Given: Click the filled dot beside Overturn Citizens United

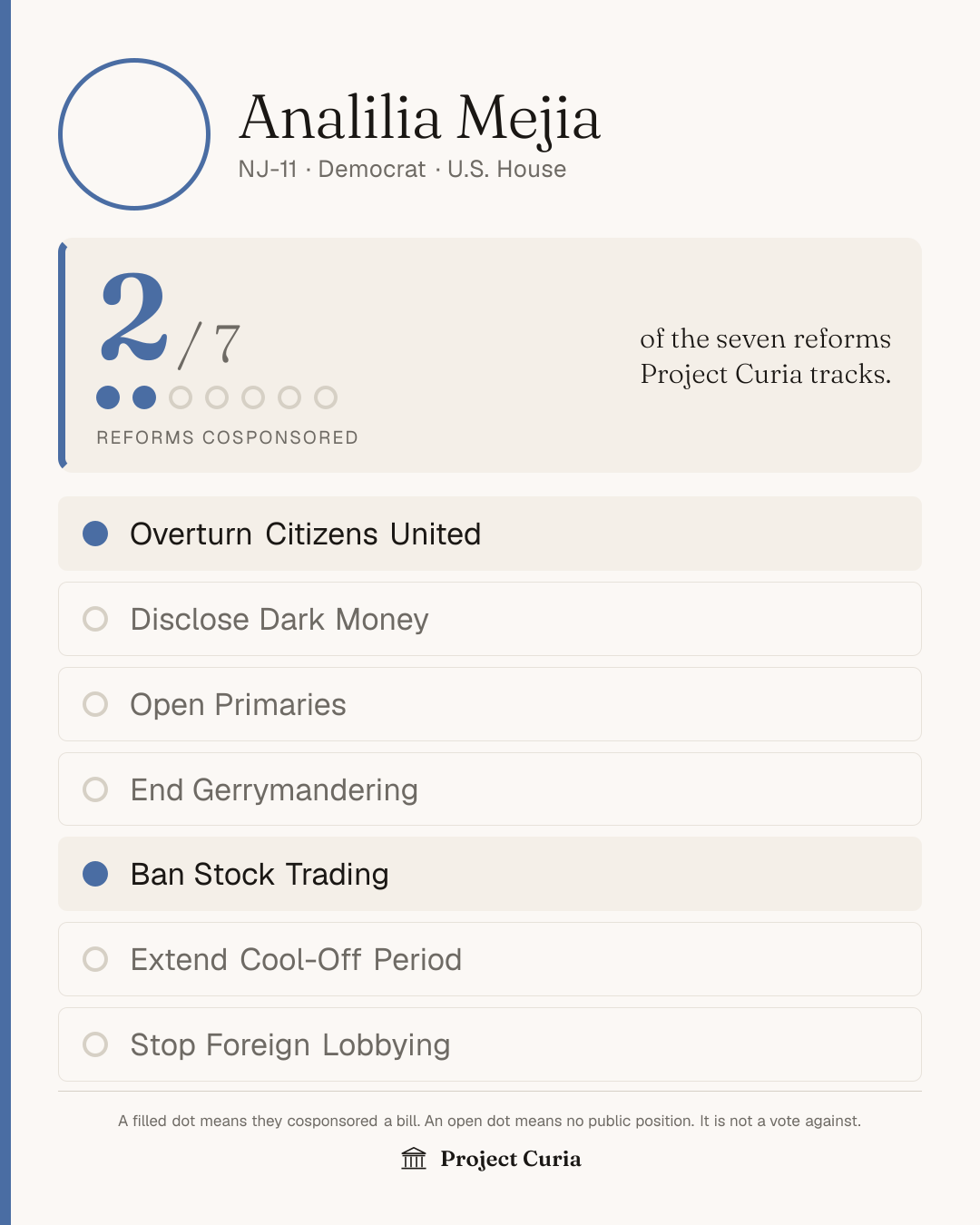Looking at the screenshot, I should 95,534.
